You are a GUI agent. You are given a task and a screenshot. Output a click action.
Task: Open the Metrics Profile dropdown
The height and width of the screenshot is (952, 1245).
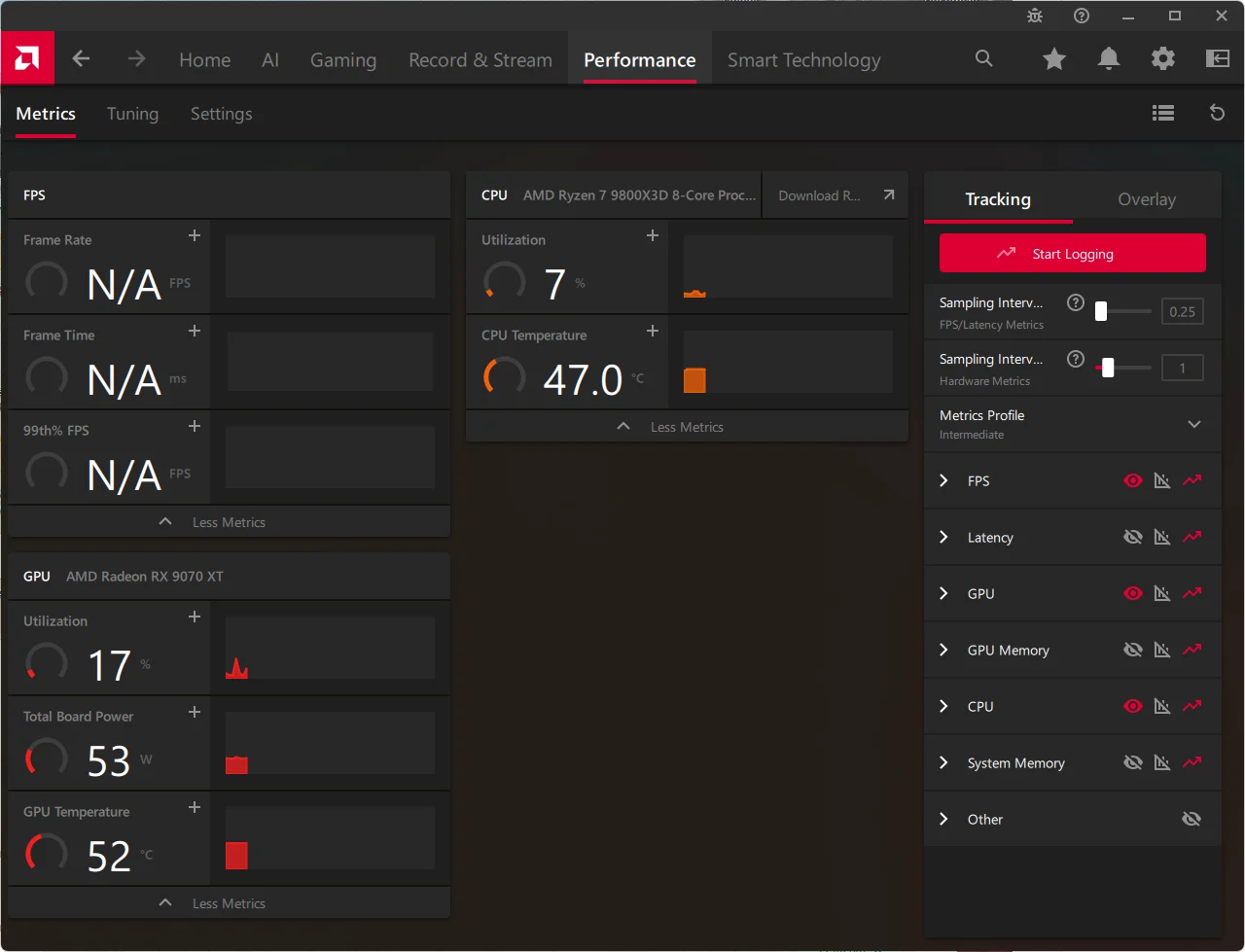(1194, 424)
